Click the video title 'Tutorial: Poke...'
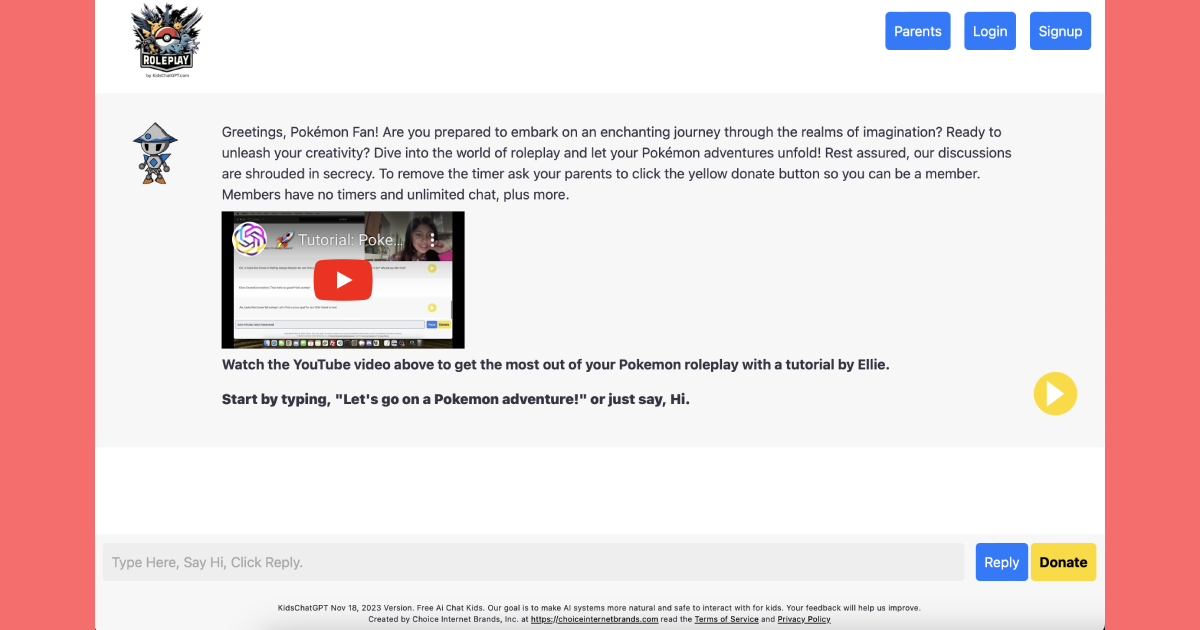Image resolution: width=1200 pixels, height=630 pixels. 340,240
